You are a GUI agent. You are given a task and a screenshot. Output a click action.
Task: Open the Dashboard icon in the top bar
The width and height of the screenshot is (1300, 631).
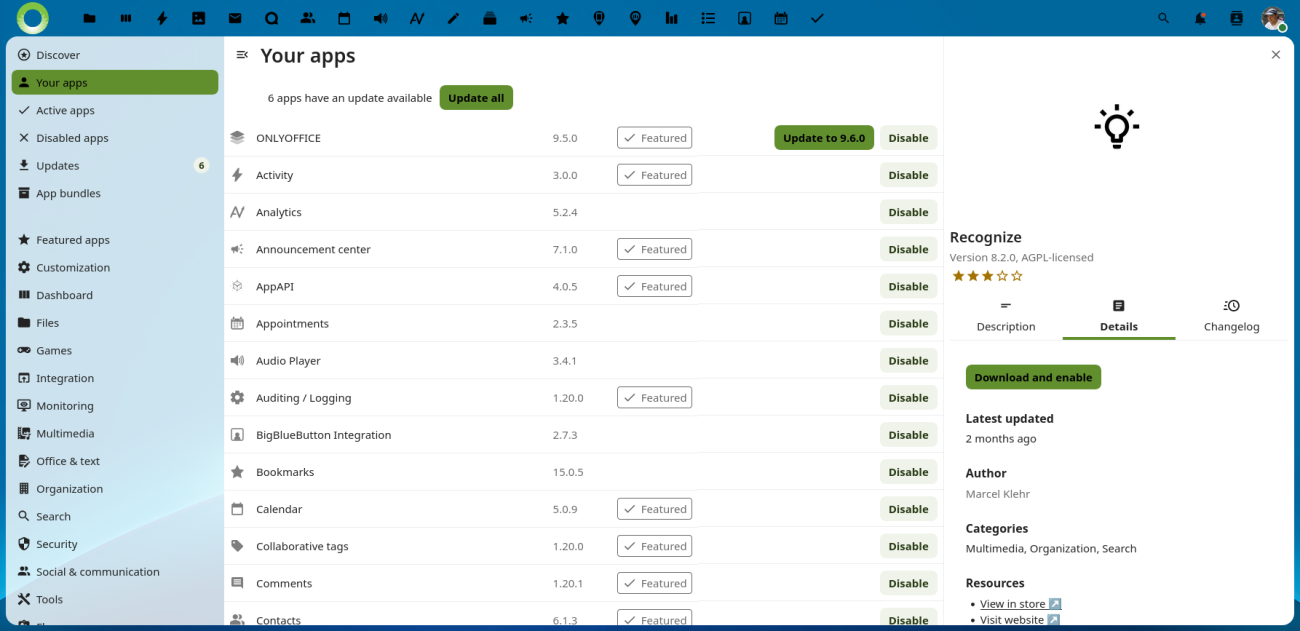pos(126,18)
